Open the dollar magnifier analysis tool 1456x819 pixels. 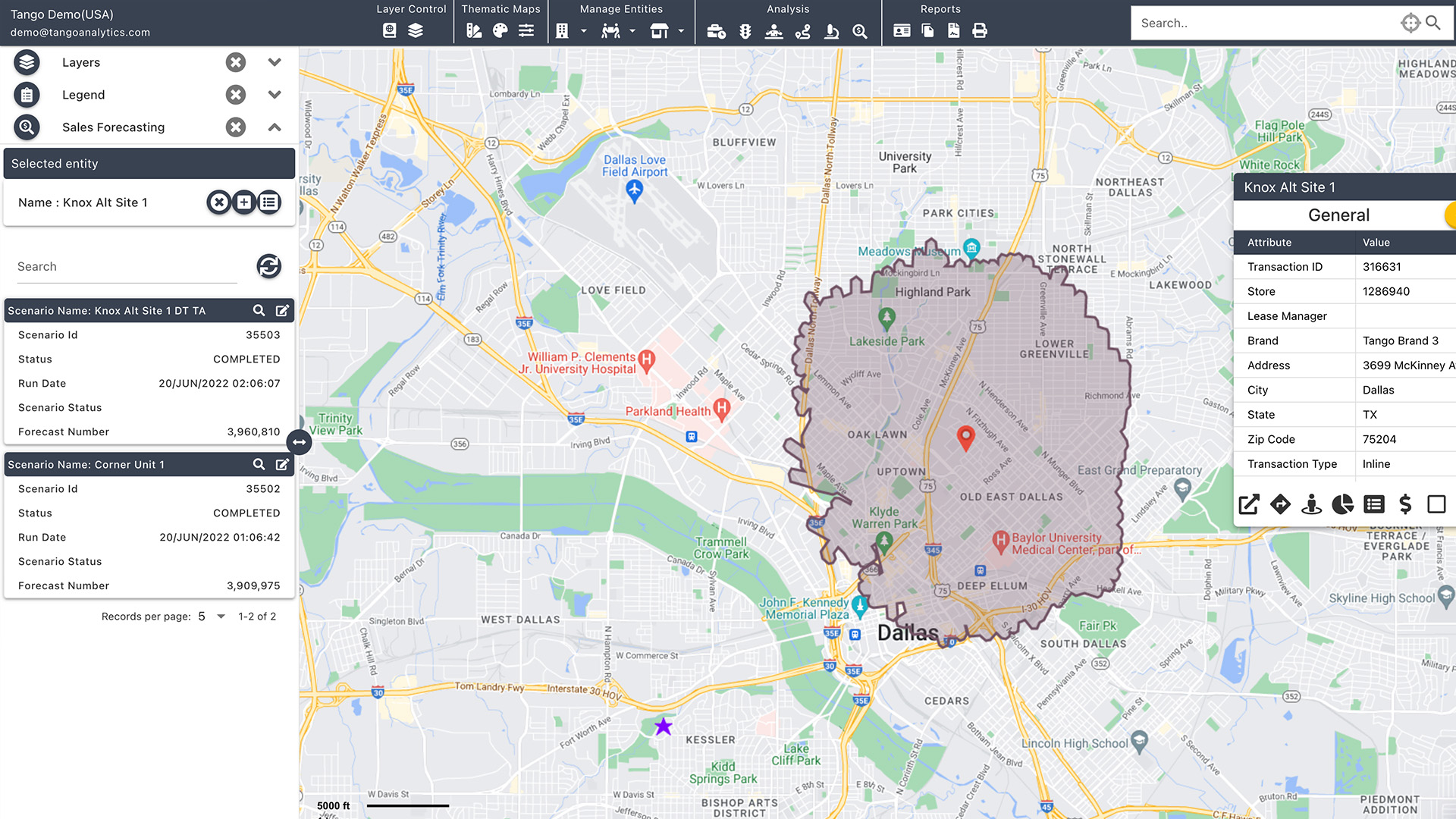(x=859, y=30)
